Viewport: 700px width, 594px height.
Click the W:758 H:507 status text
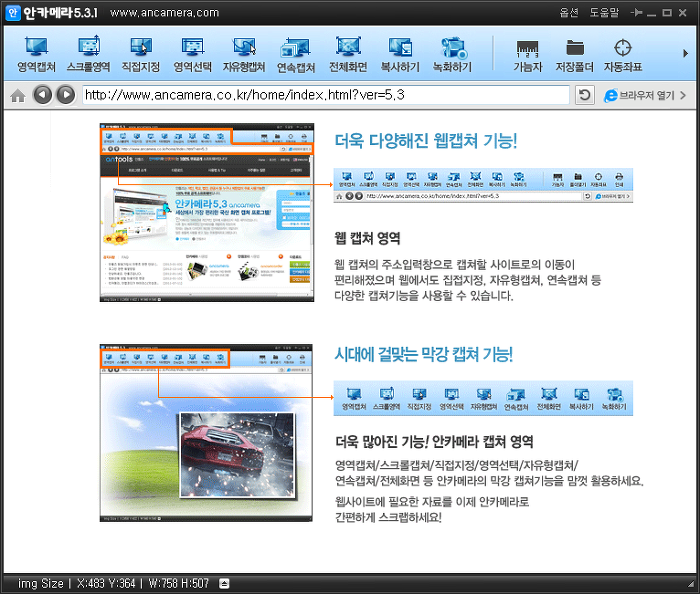pos(179,583)
